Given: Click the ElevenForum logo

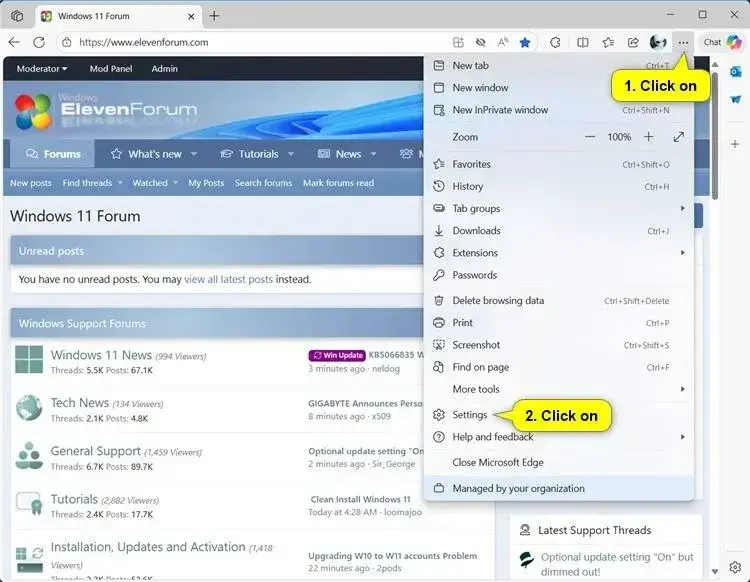Looking at the screenshot, I should 106,111.
